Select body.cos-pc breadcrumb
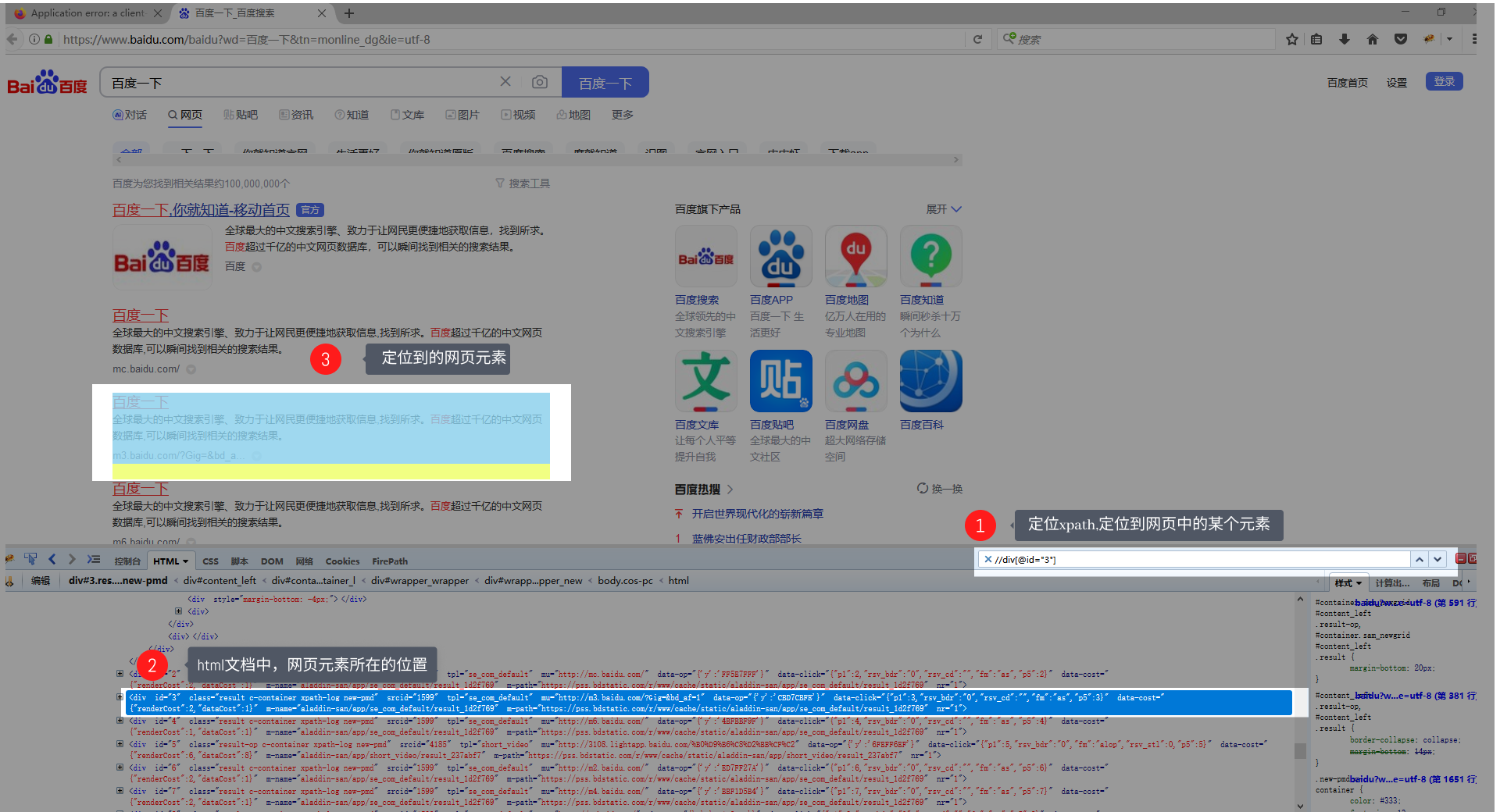The image size is (1500, 812). [x=625, y=581]
